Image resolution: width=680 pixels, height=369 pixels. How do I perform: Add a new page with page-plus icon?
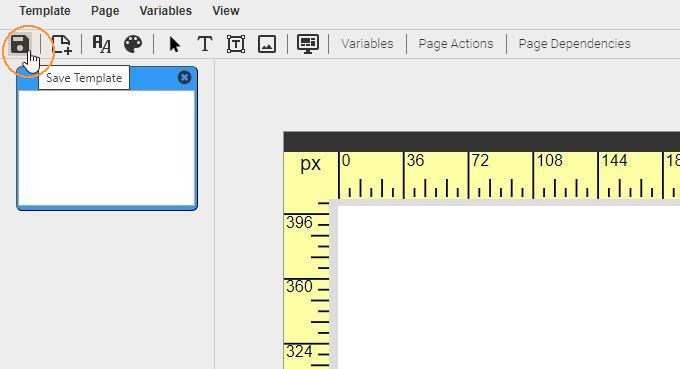pyautogui.click(x=62, y=44)
